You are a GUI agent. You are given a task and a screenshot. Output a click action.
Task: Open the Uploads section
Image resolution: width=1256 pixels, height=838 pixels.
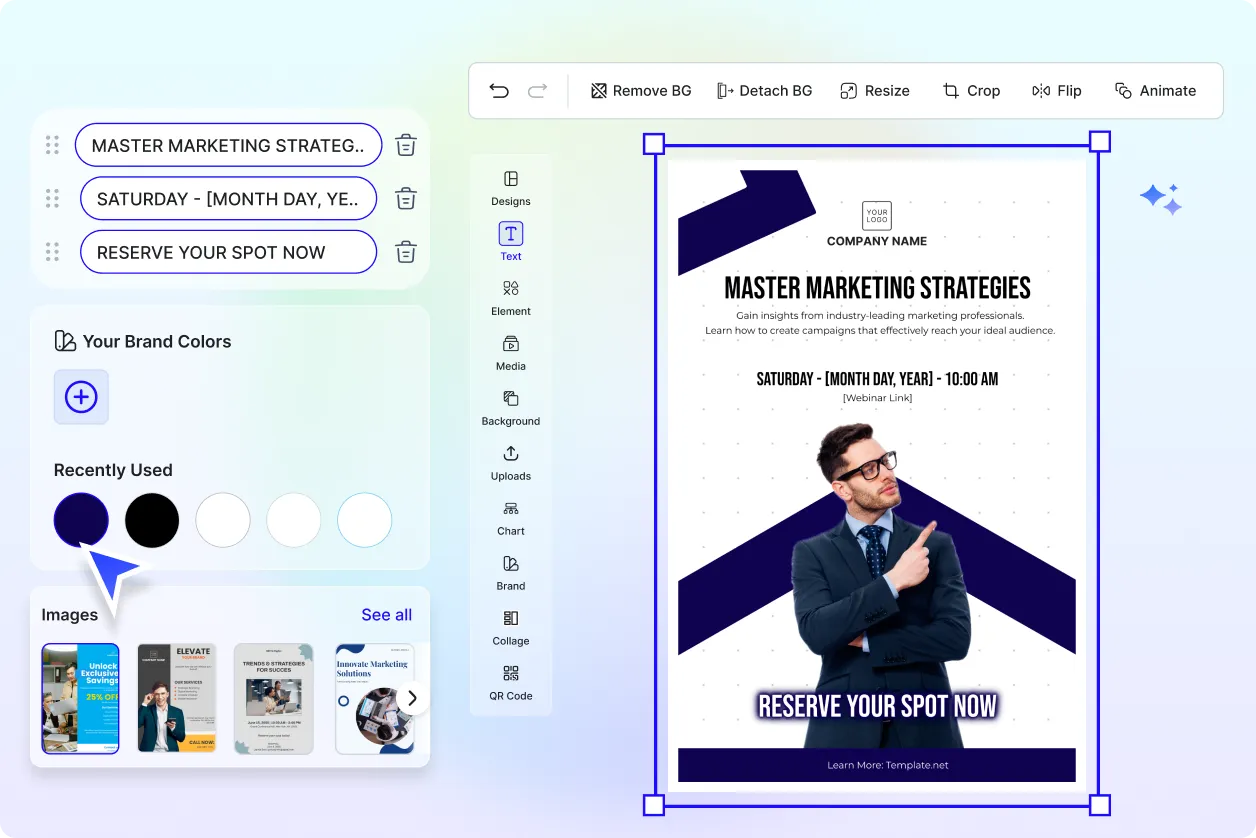click(510, 463)
